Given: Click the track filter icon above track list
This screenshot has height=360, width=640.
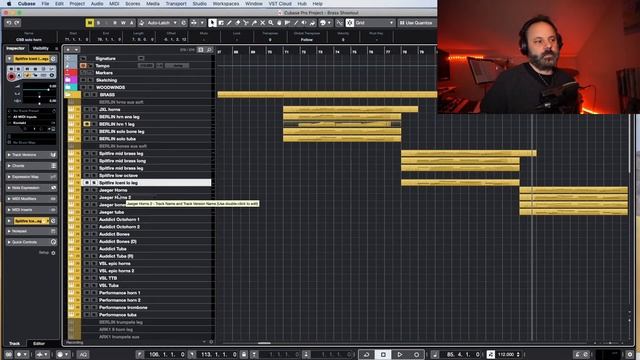Looking at the screenshot, I should coord(201,50).
